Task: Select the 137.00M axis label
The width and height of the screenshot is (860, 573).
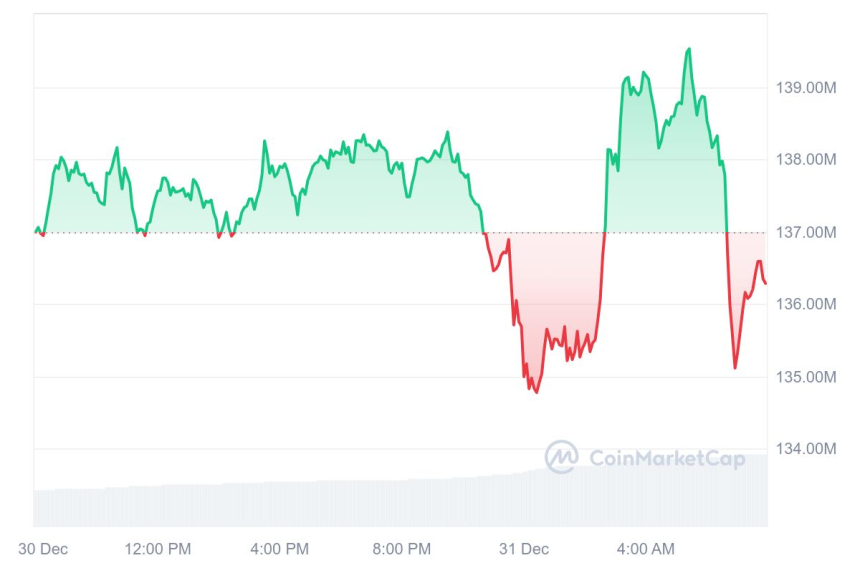Action: pyautogui.click(x=806, y=233)
